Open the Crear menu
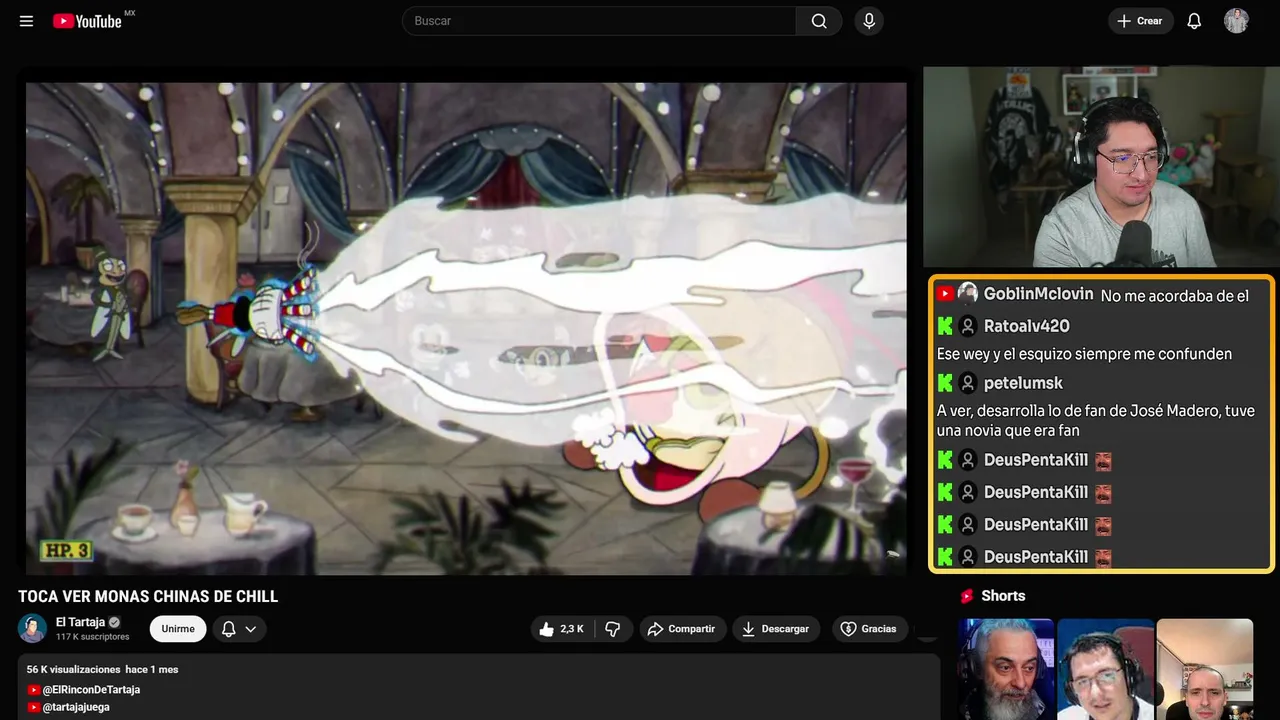This screenshot has width=1280, height=720. pos(1140,21)
